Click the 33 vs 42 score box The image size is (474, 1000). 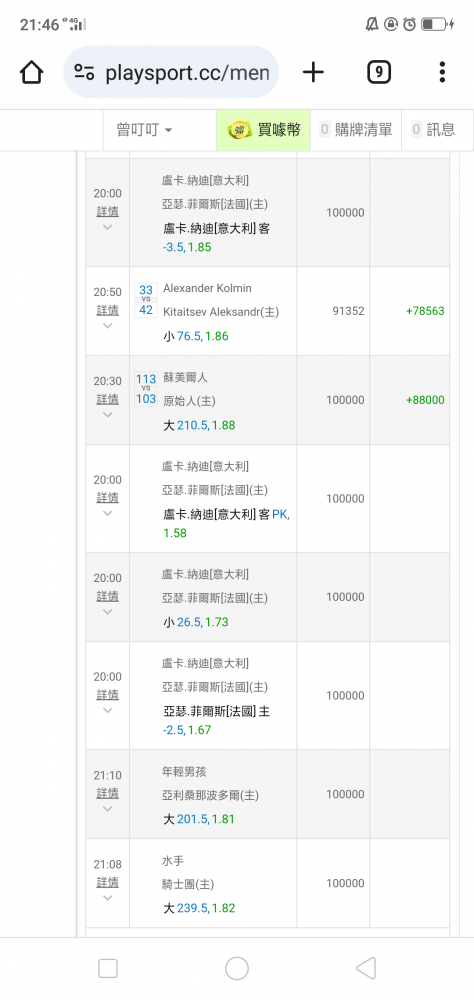click(146, 300)
